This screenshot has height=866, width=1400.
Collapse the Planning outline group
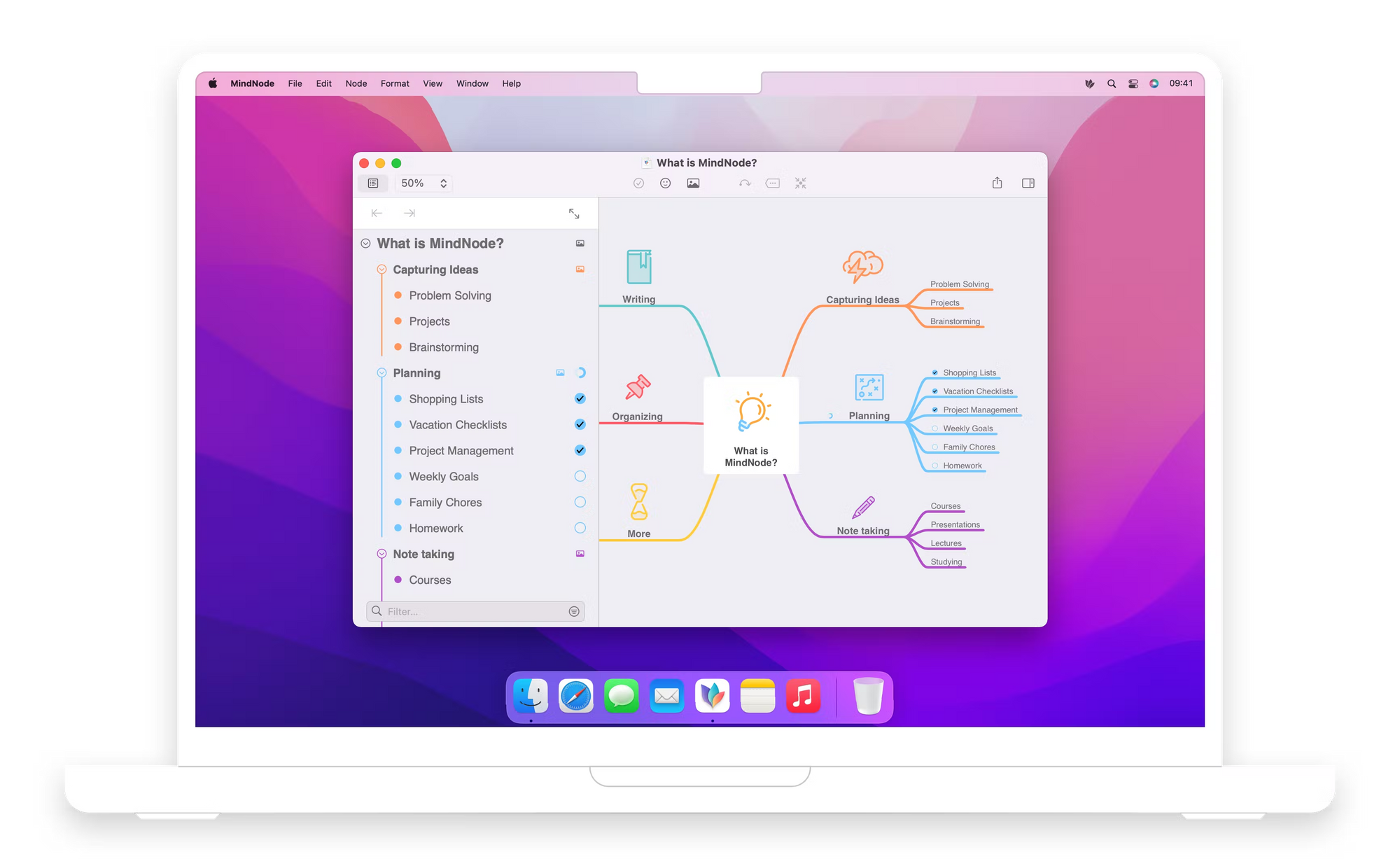(381, 373)
